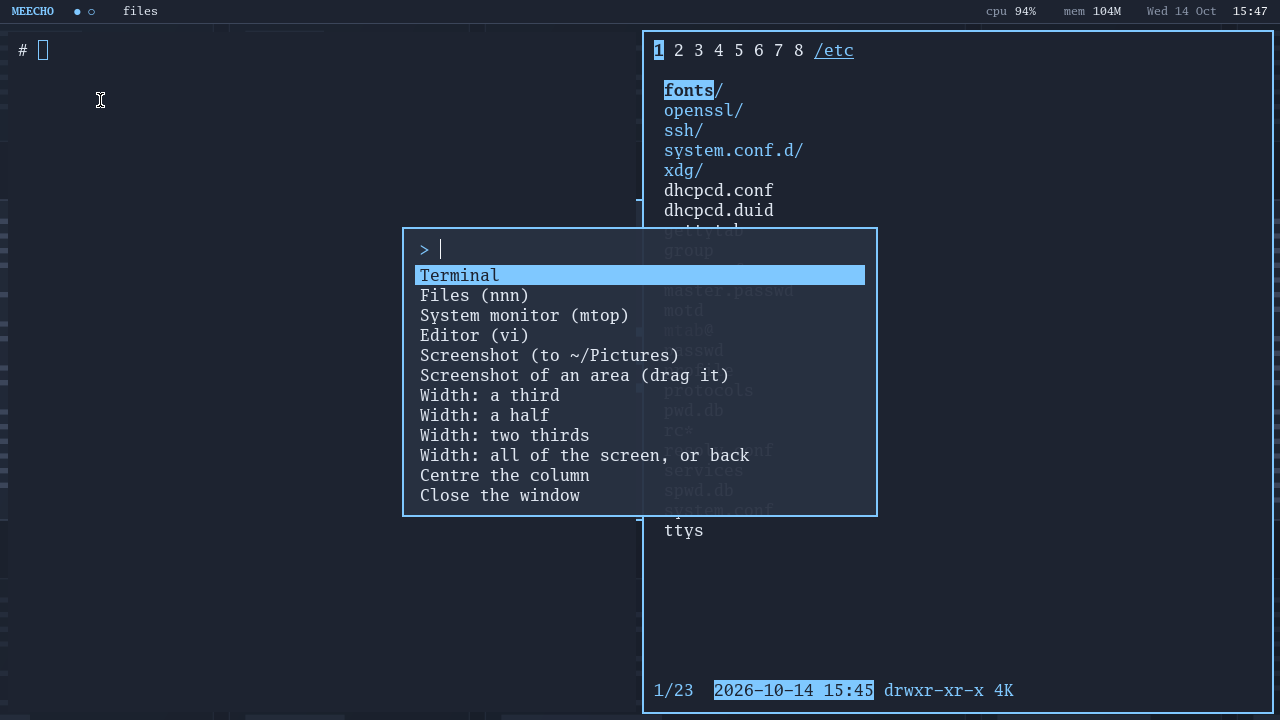Select the ttys file
The image size is (1280, 720).
coord(684,531)
